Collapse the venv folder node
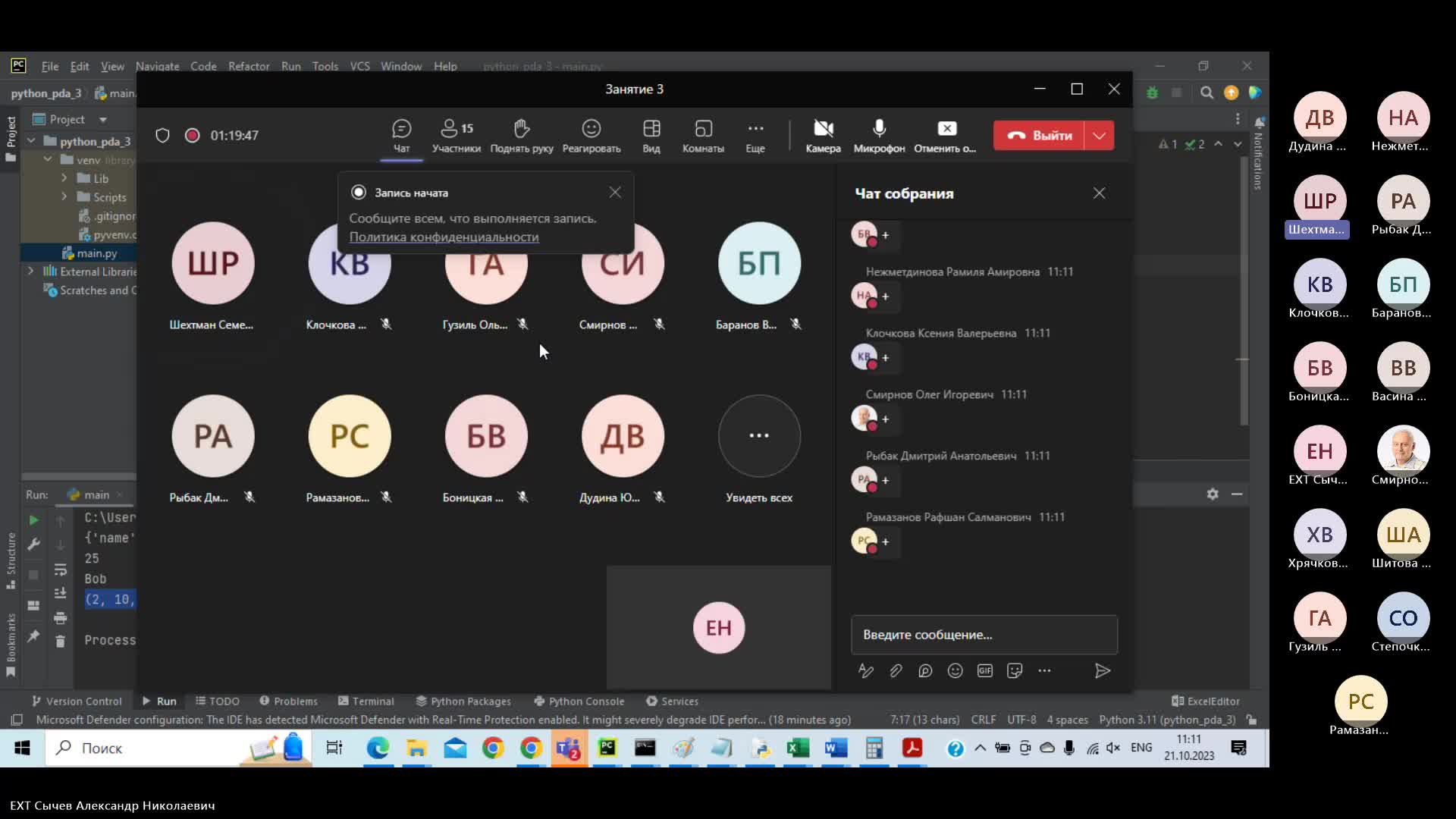 coord(48,160)
